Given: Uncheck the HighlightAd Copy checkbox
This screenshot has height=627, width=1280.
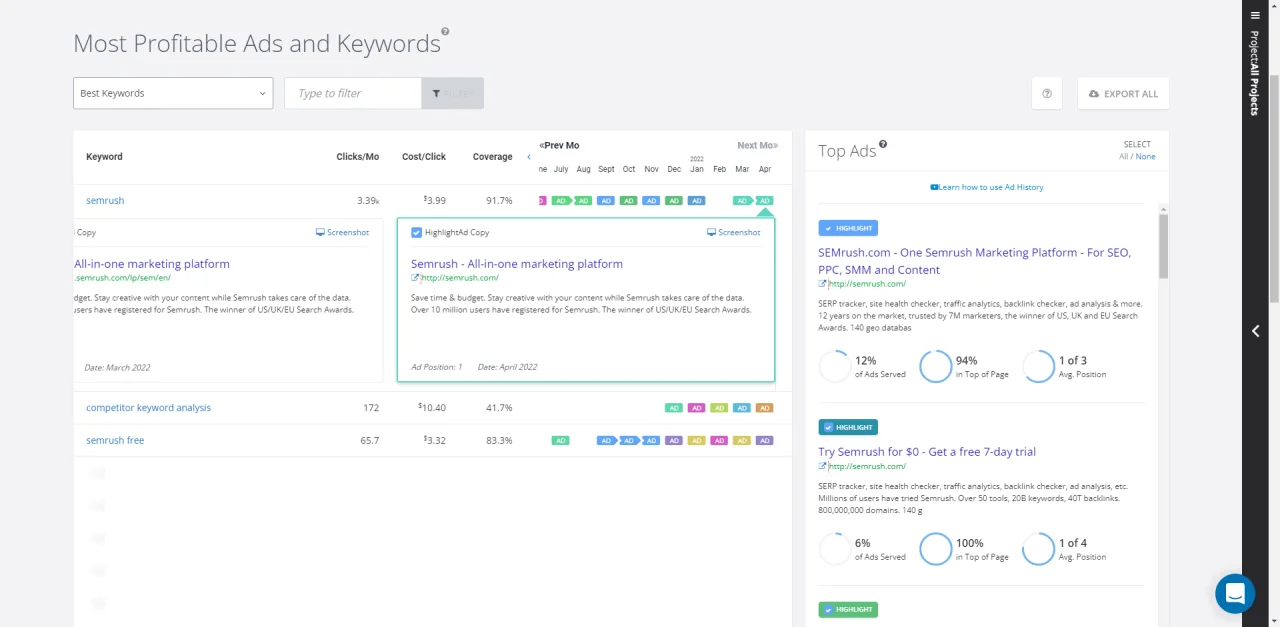Looking at the screenshot, I should 417,232.
